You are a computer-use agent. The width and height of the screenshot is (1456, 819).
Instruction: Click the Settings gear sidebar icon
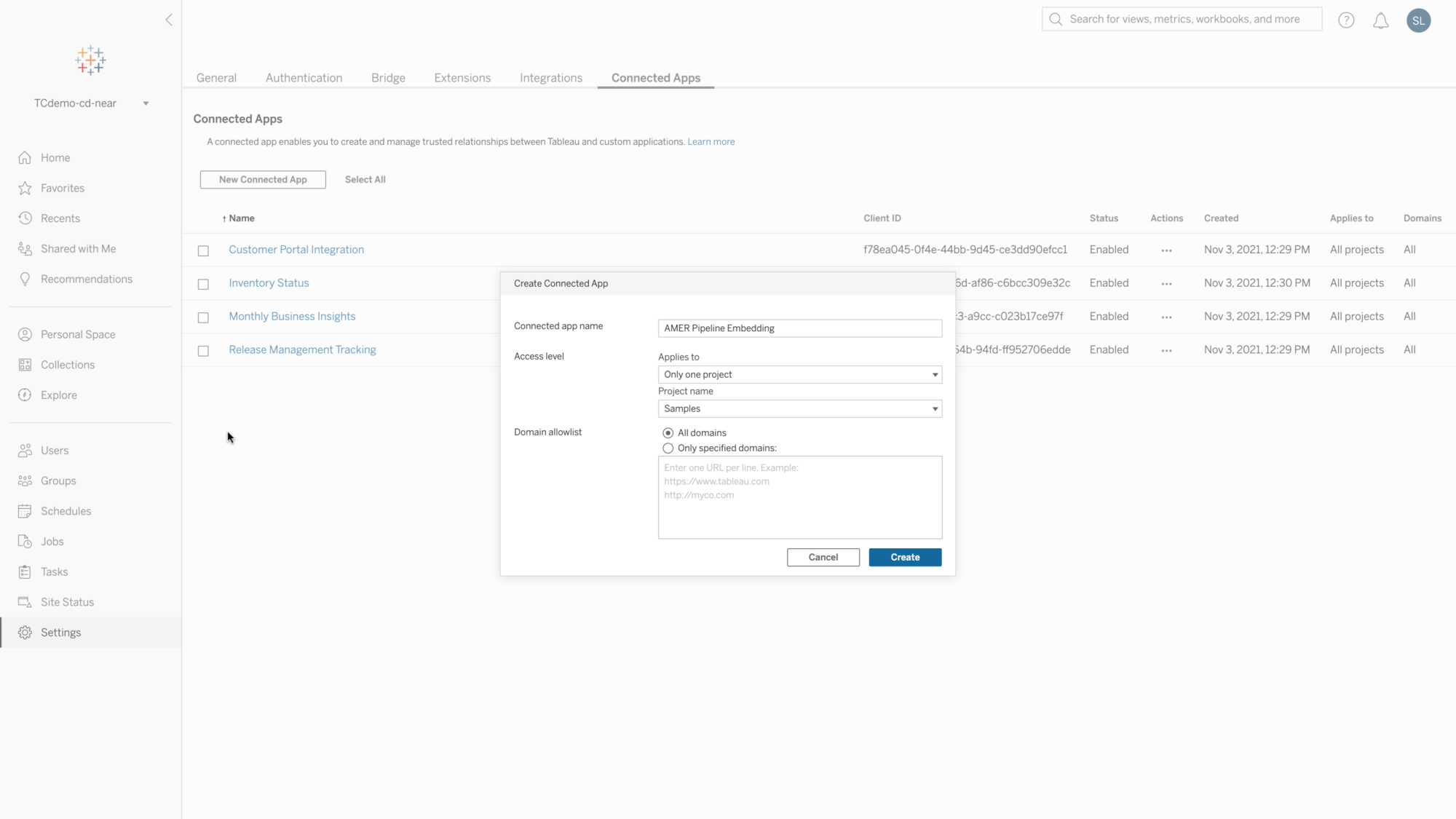pos(25,632)
